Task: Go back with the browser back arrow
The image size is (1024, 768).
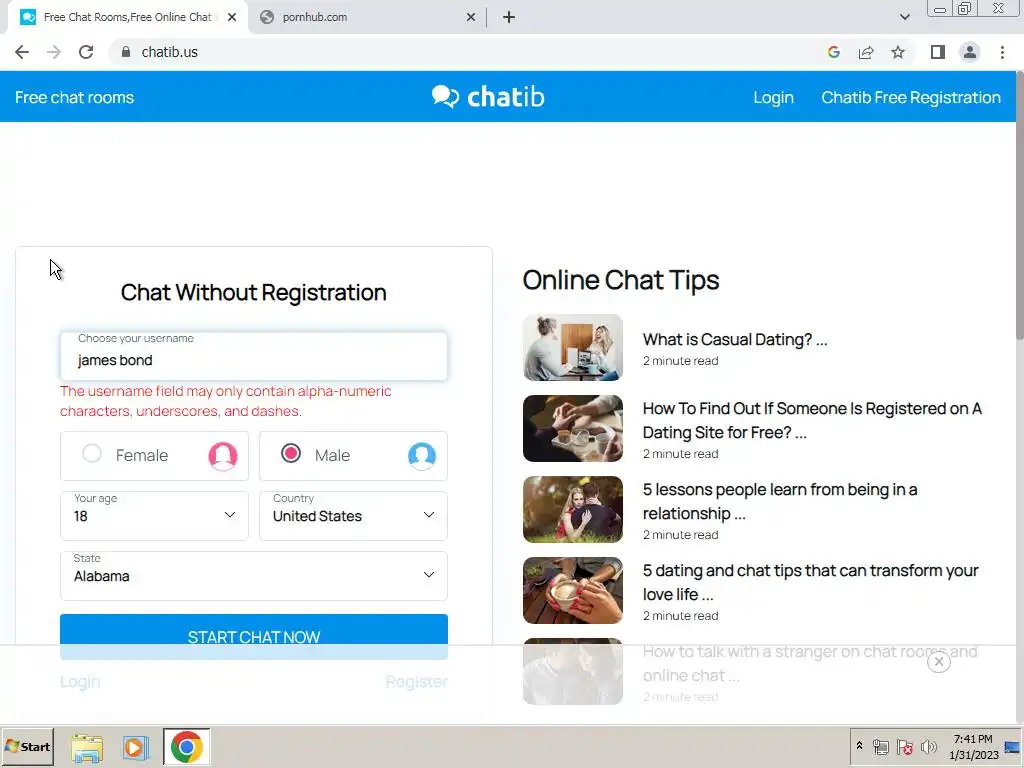Action: pos(22,52)
